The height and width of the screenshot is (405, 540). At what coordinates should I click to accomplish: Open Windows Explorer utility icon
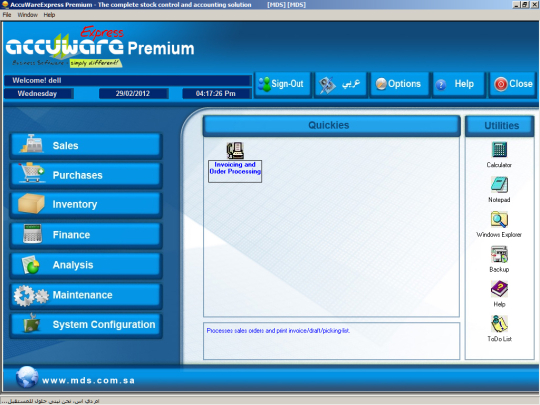499,219
